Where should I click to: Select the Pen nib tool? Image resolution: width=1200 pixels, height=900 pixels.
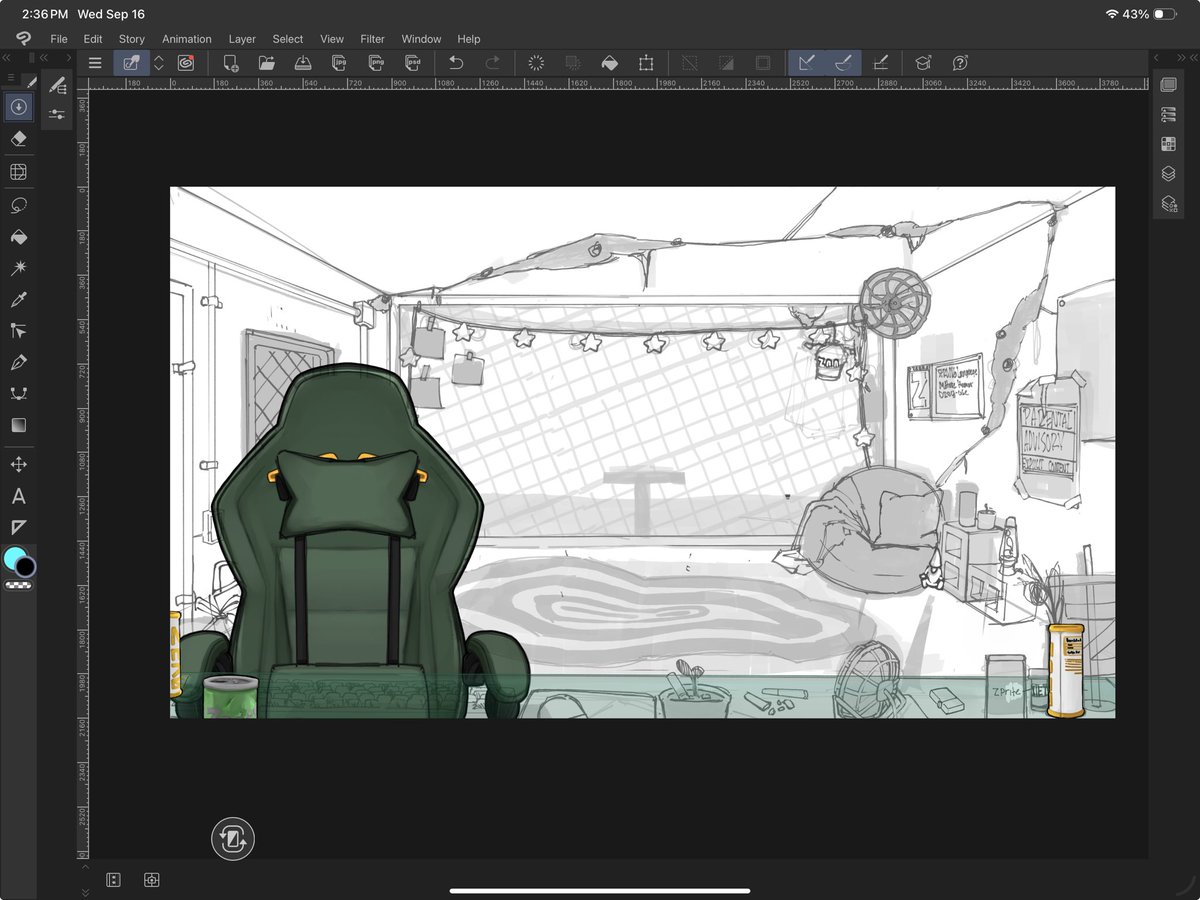18,362
